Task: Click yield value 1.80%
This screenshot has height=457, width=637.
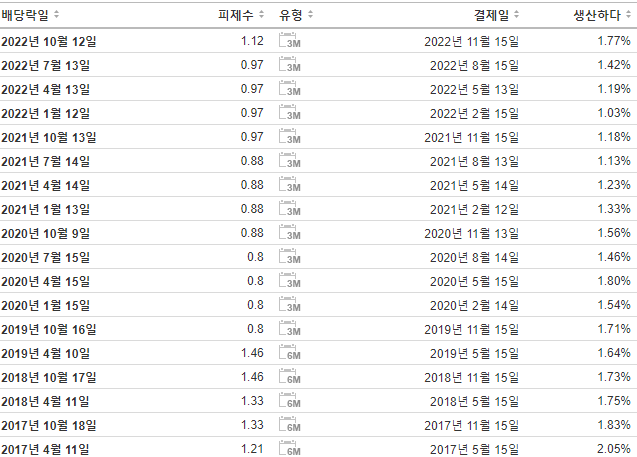Action: [614, 280]
